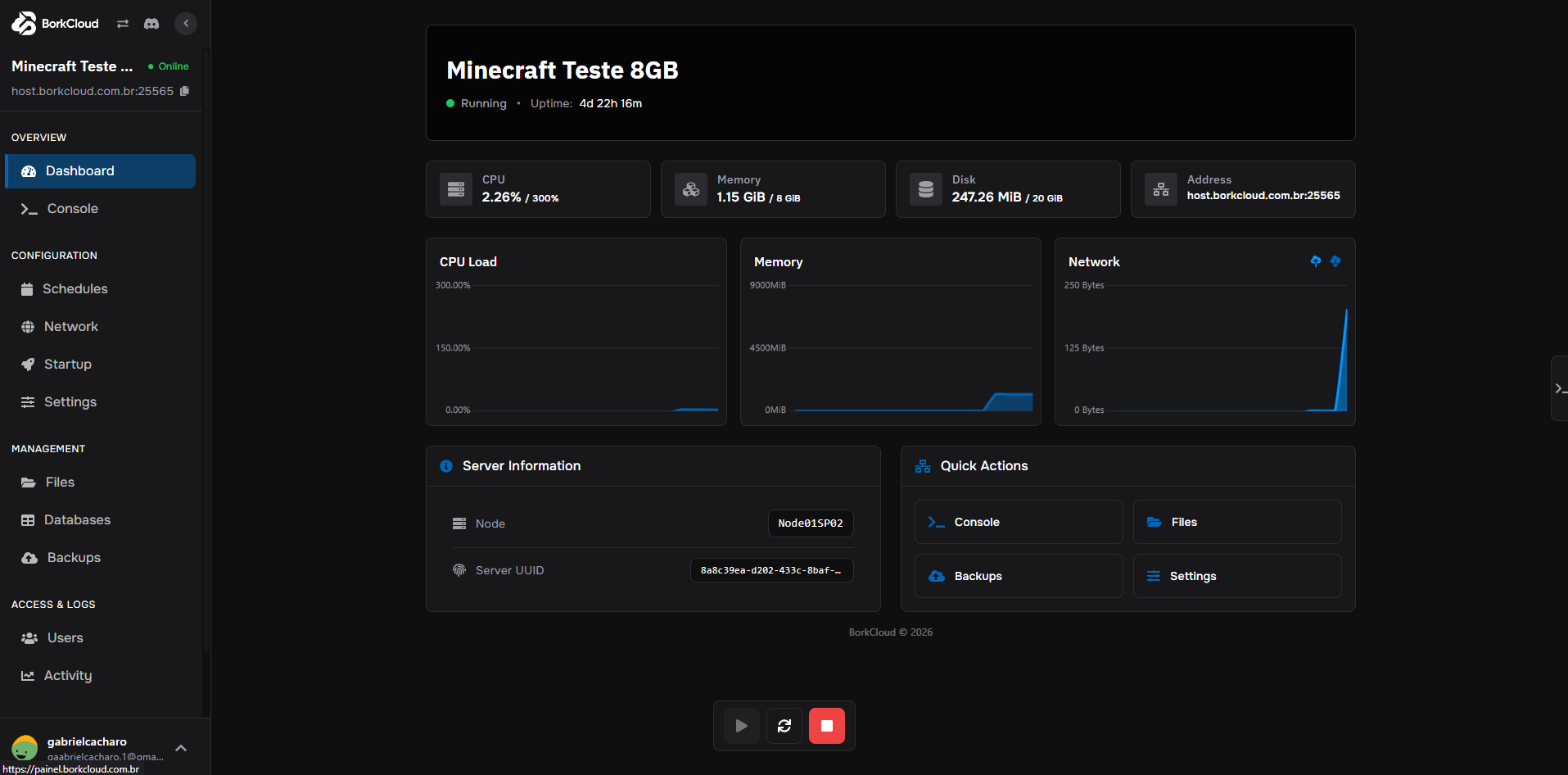Select the download icon on the Network chart
The image size is (1568, 775).
click(x=1335, y=261)
